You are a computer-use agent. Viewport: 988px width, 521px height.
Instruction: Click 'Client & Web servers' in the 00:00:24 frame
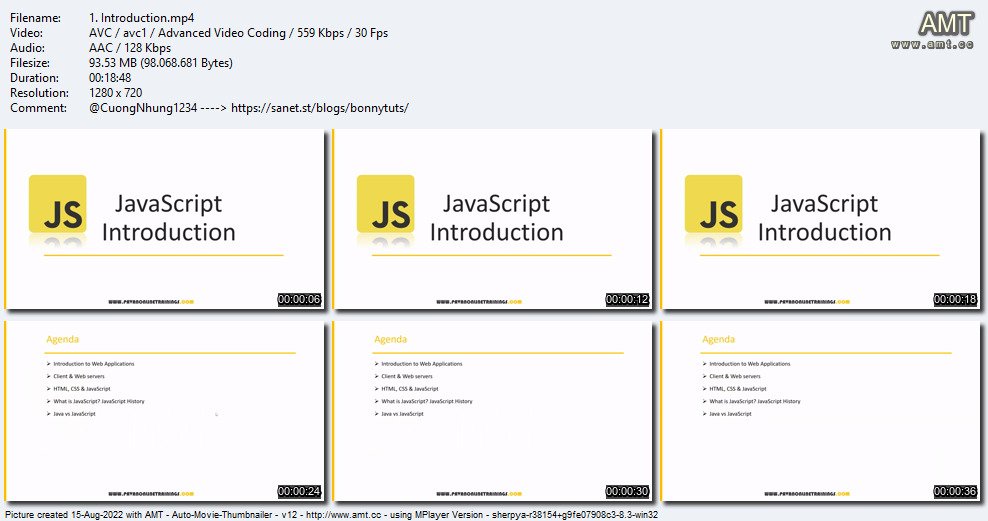coord(79,376)
